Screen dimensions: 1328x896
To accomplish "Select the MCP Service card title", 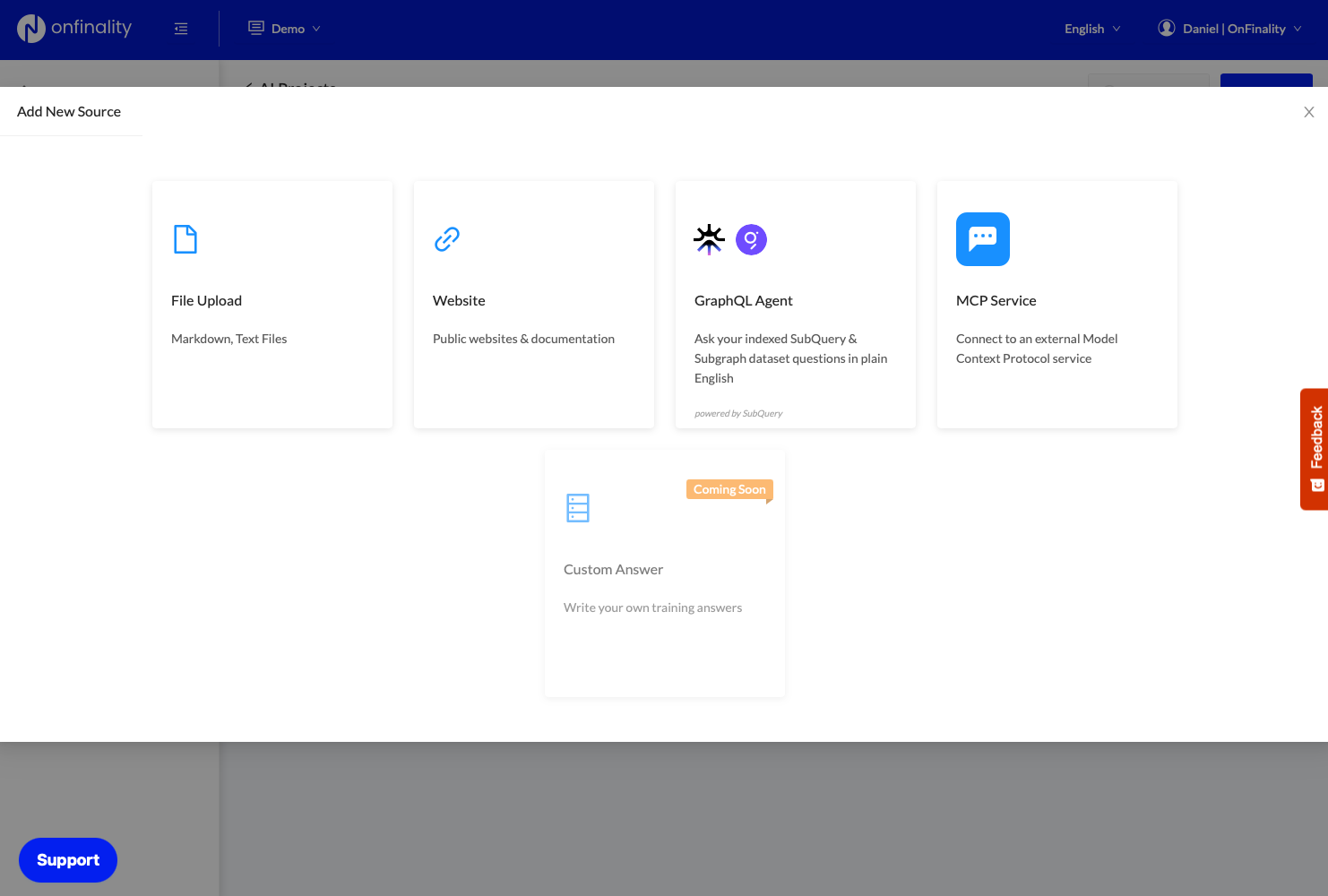I will pyautogui.click(x=996, y=301).
